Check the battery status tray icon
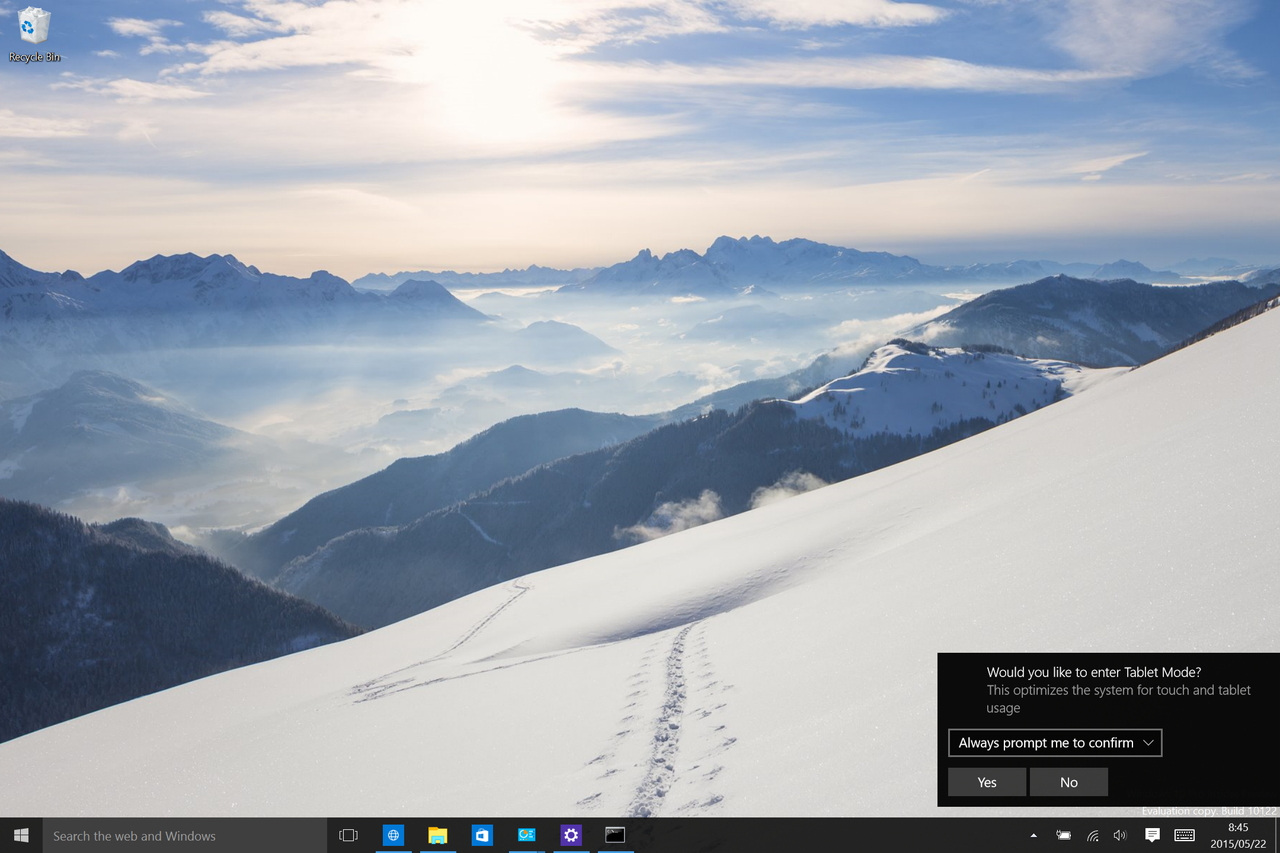 click(1064, 835)
